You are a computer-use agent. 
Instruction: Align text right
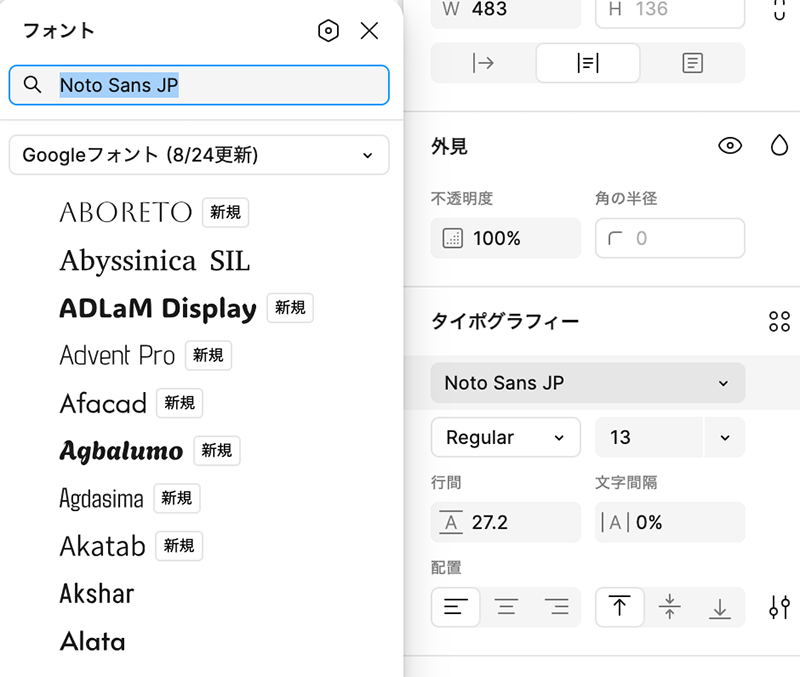557,607
